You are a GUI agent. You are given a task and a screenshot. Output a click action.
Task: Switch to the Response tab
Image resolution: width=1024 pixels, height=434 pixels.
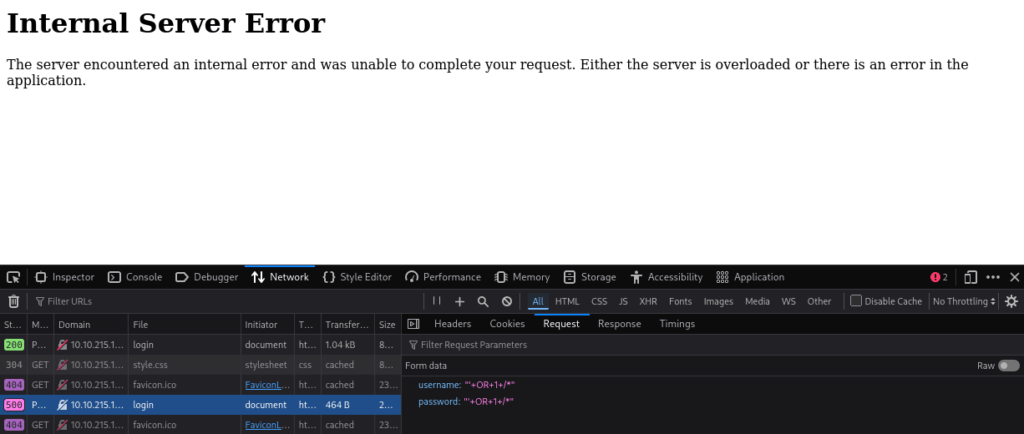click(x=619, y=324)
